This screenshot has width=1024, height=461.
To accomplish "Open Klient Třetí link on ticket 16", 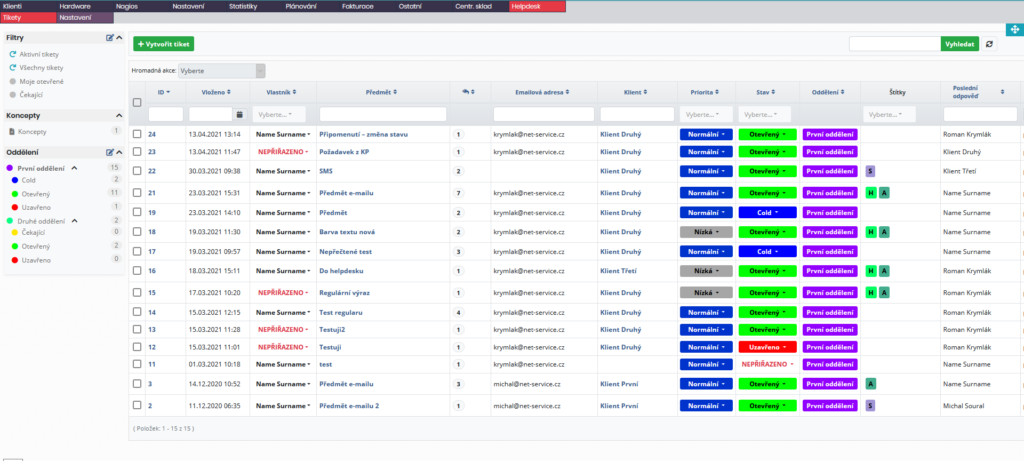I will tap(618, 271).
